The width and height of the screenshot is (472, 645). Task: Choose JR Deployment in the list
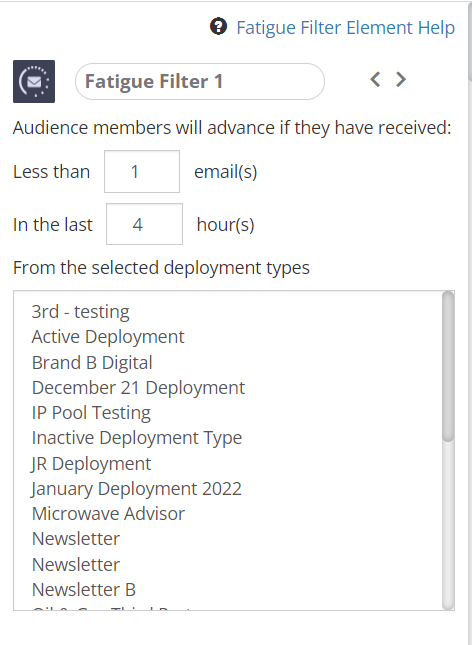tap(91, 464)
